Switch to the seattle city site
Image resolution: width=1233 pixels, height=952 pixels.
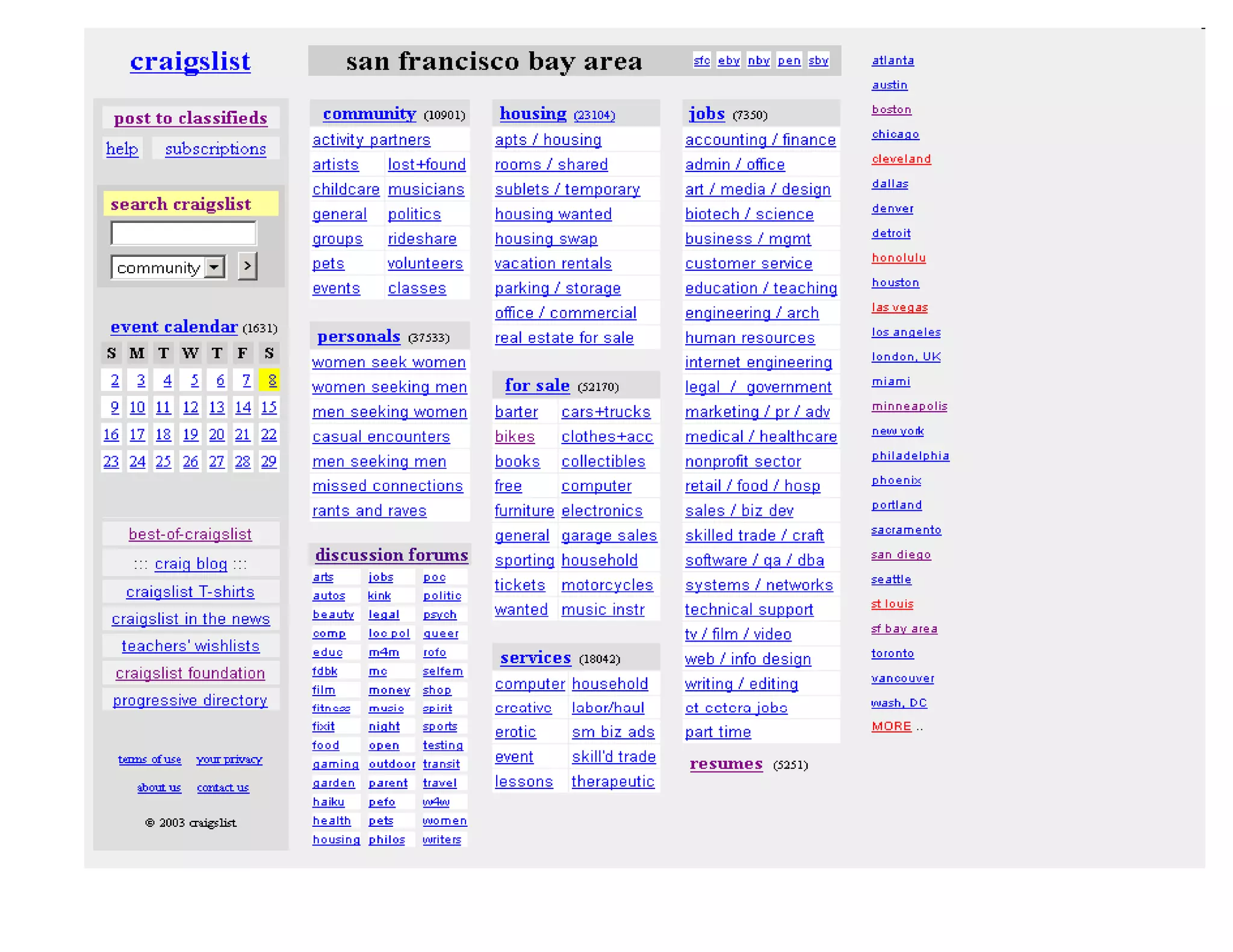(x=891, y=580)
